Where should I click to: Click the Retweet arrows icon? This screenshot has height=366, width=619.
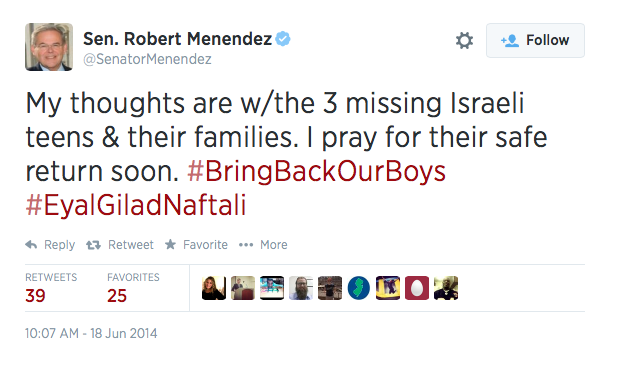[94, 245]
